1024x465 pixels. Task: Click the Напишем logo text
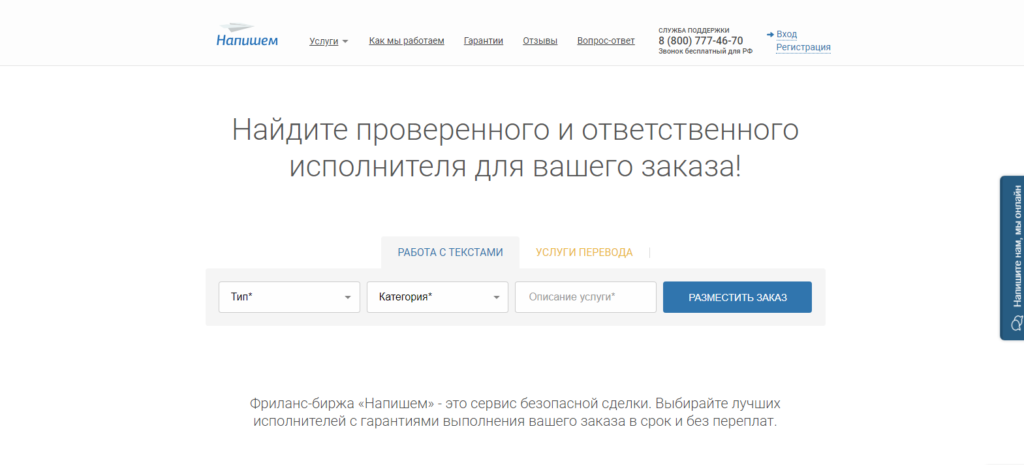click(247, 41)
